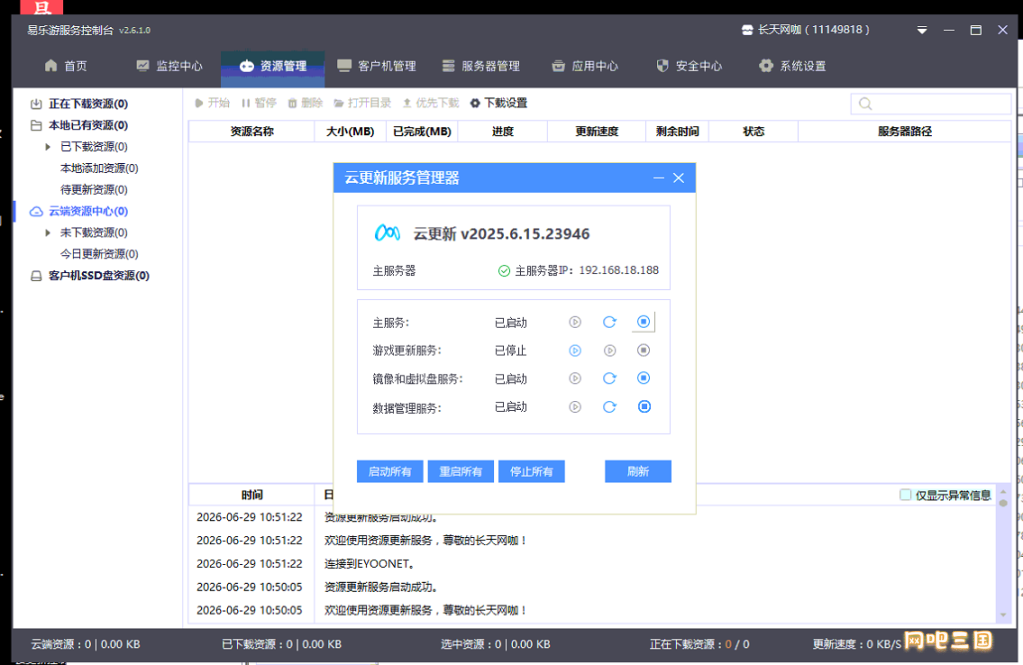Stop the 数据管理服务
This screenshot has width=1023, height=665.
(644, 407)
